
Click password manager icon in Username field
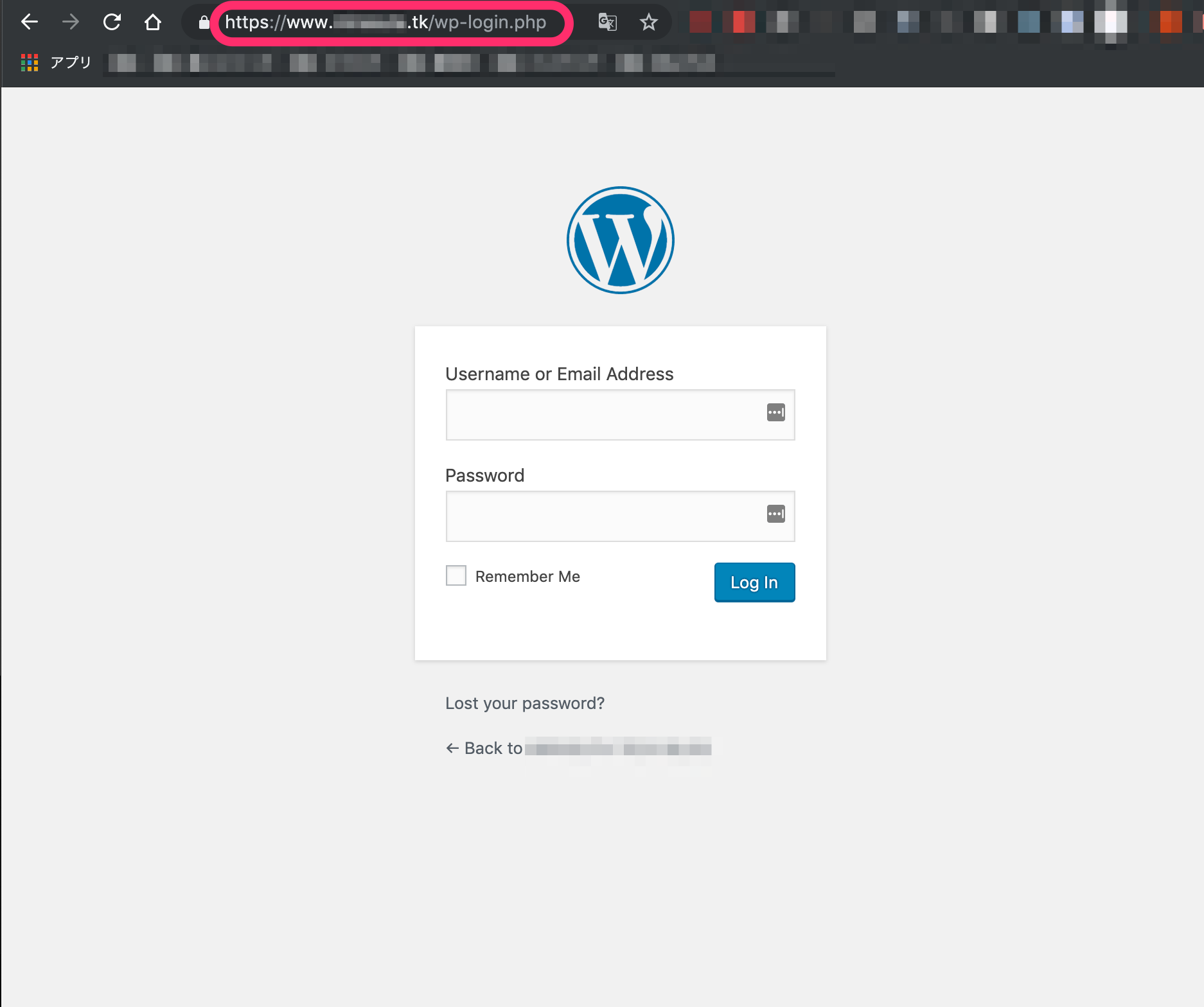pos(776,412)
